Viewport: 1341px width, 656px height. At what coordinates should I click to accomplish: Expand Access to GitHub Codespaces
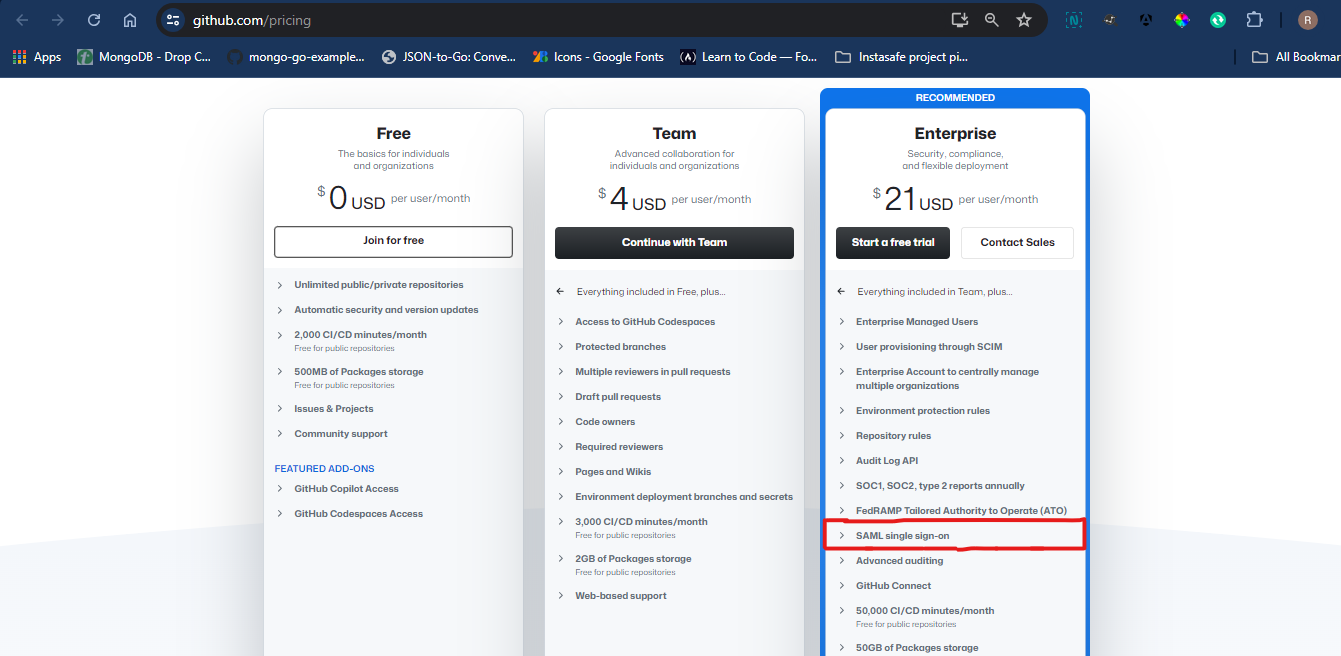pyautogui.click(x=636, y=322)
